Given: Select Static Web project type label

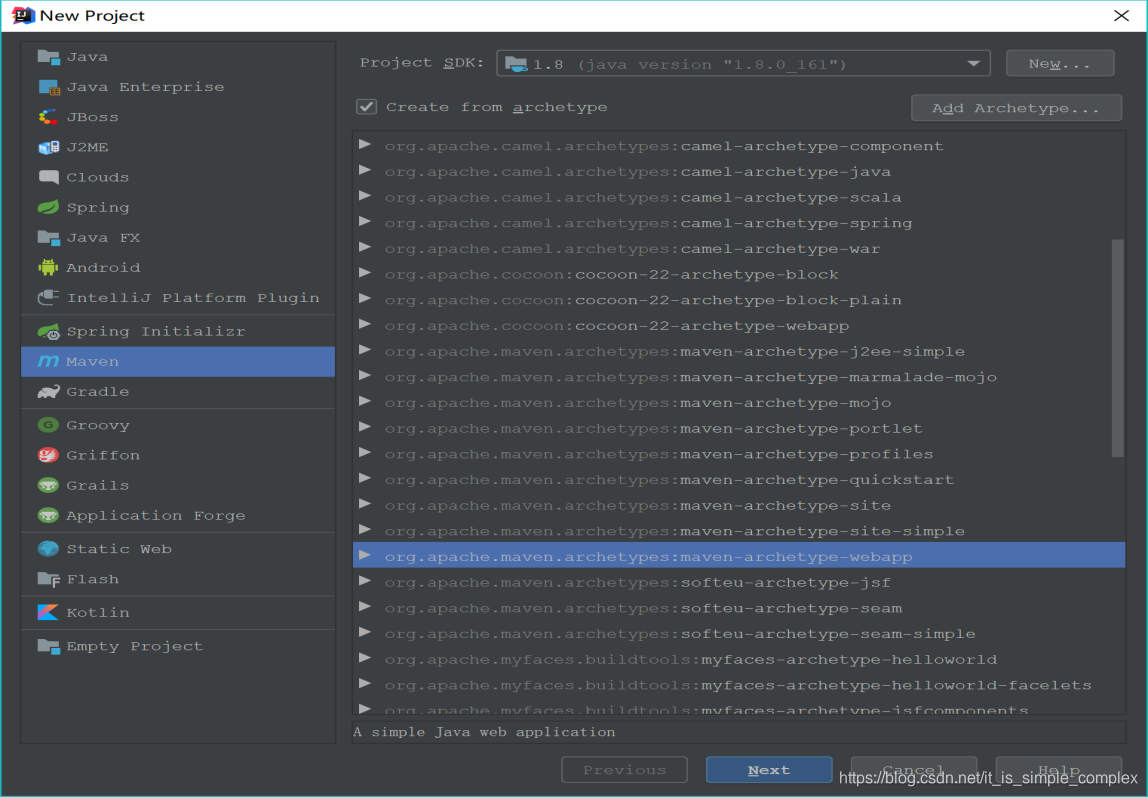Looking at the screenshot, I should 119,550.
